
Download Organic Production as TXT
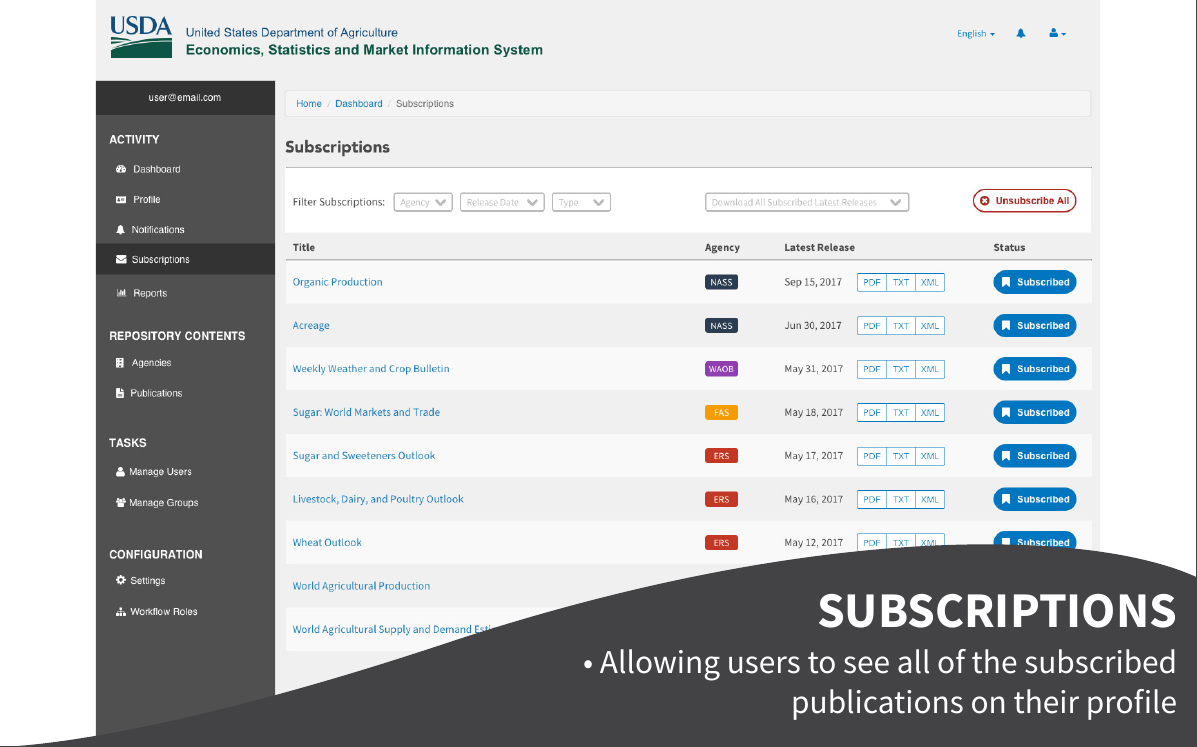pyautogui.click(x=901, y=282)
